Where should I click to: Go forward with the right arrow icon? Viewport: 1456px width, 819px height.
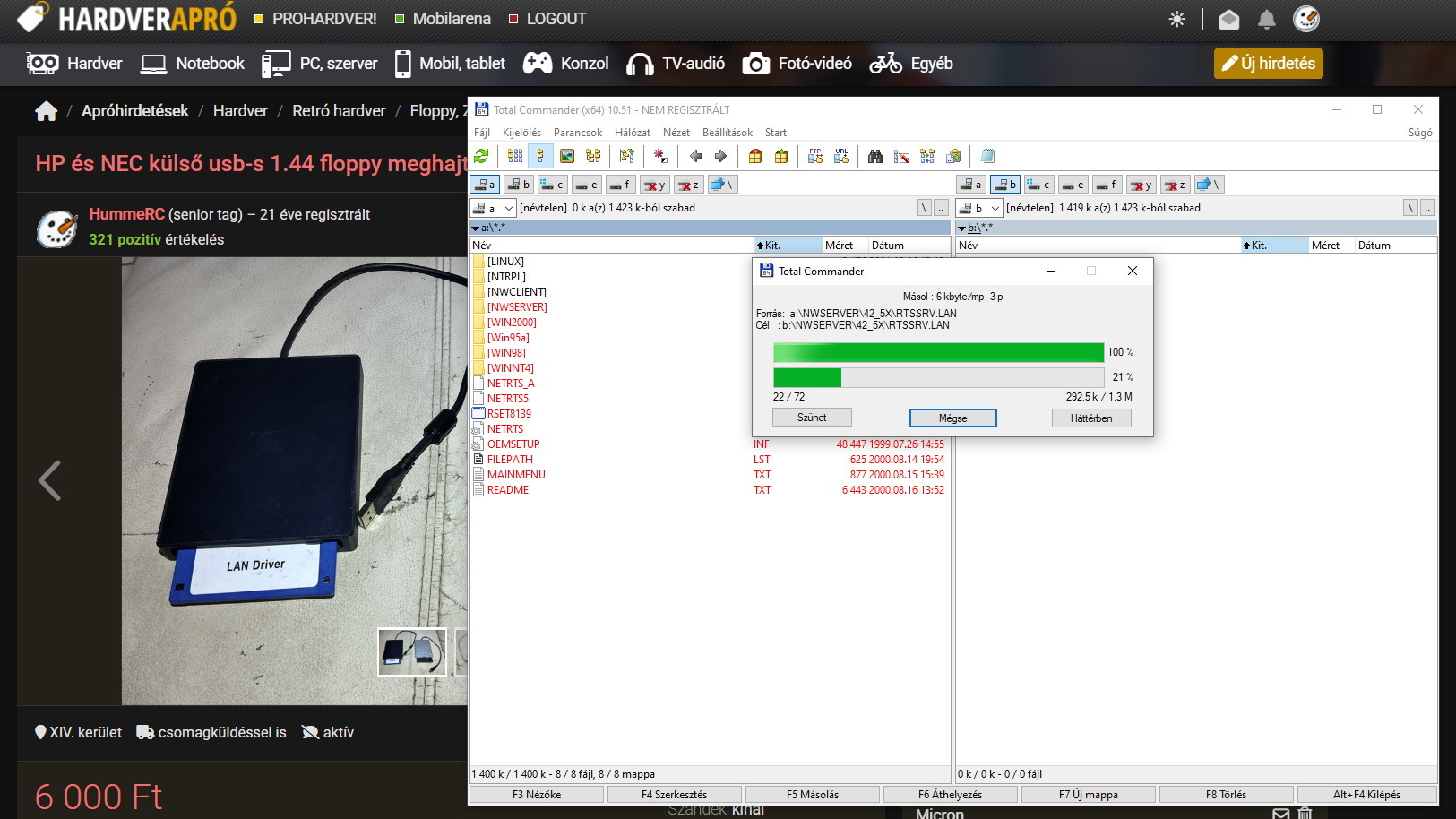click(x=720, y=156)
